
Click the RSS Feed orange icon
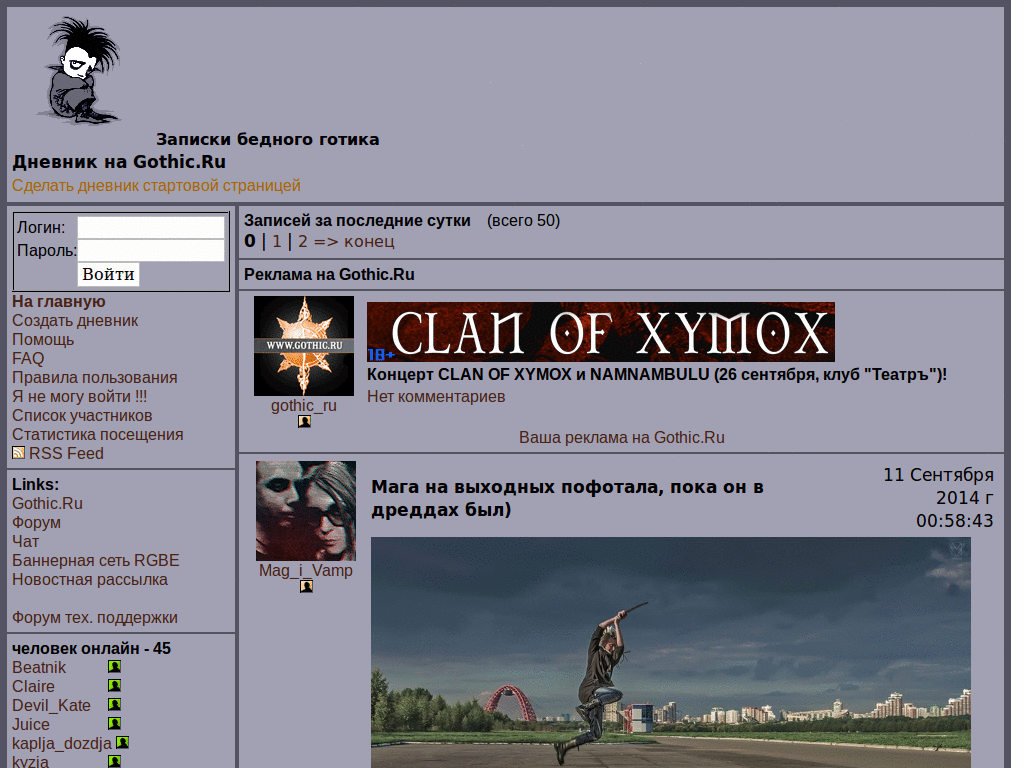click(18, 453)
